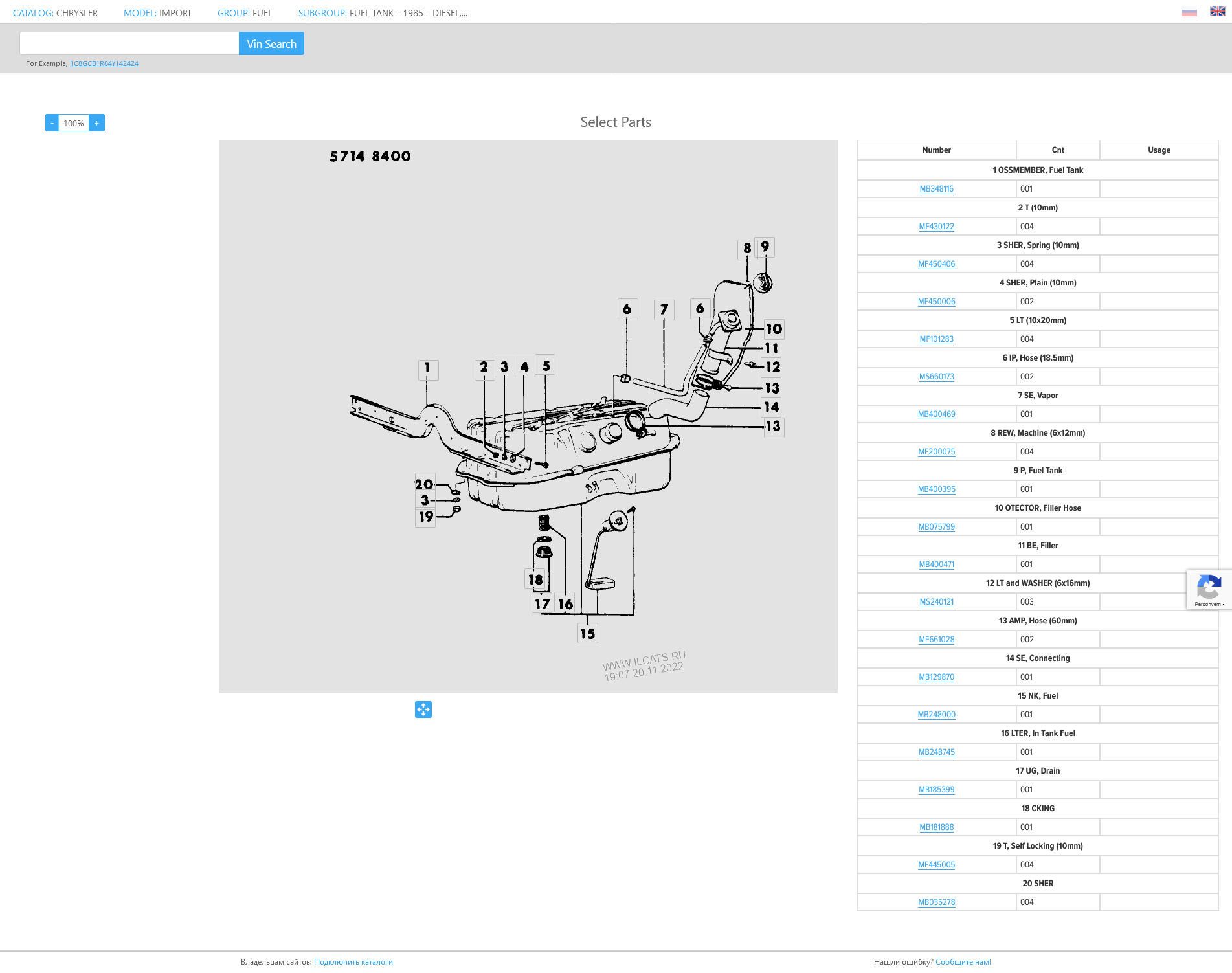Go to GROUP: FUEL breadcrumb

coord(245,13)
